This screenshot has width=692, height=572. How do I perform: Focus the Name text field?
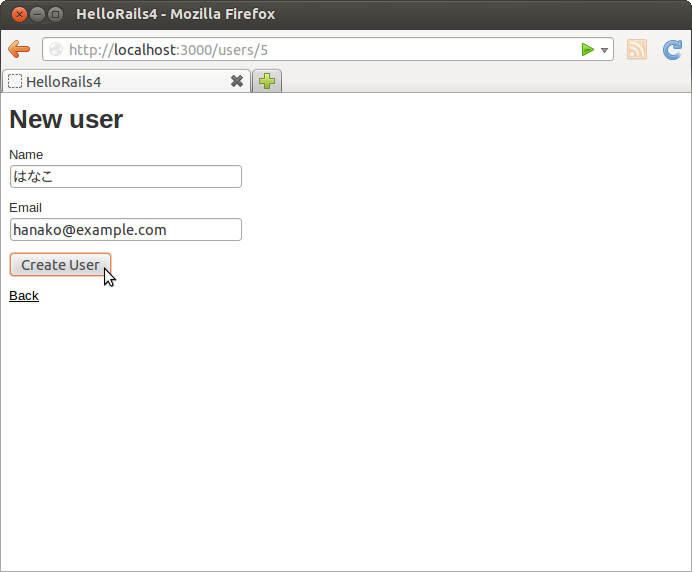pyautogui.click(x=125, y=177)
